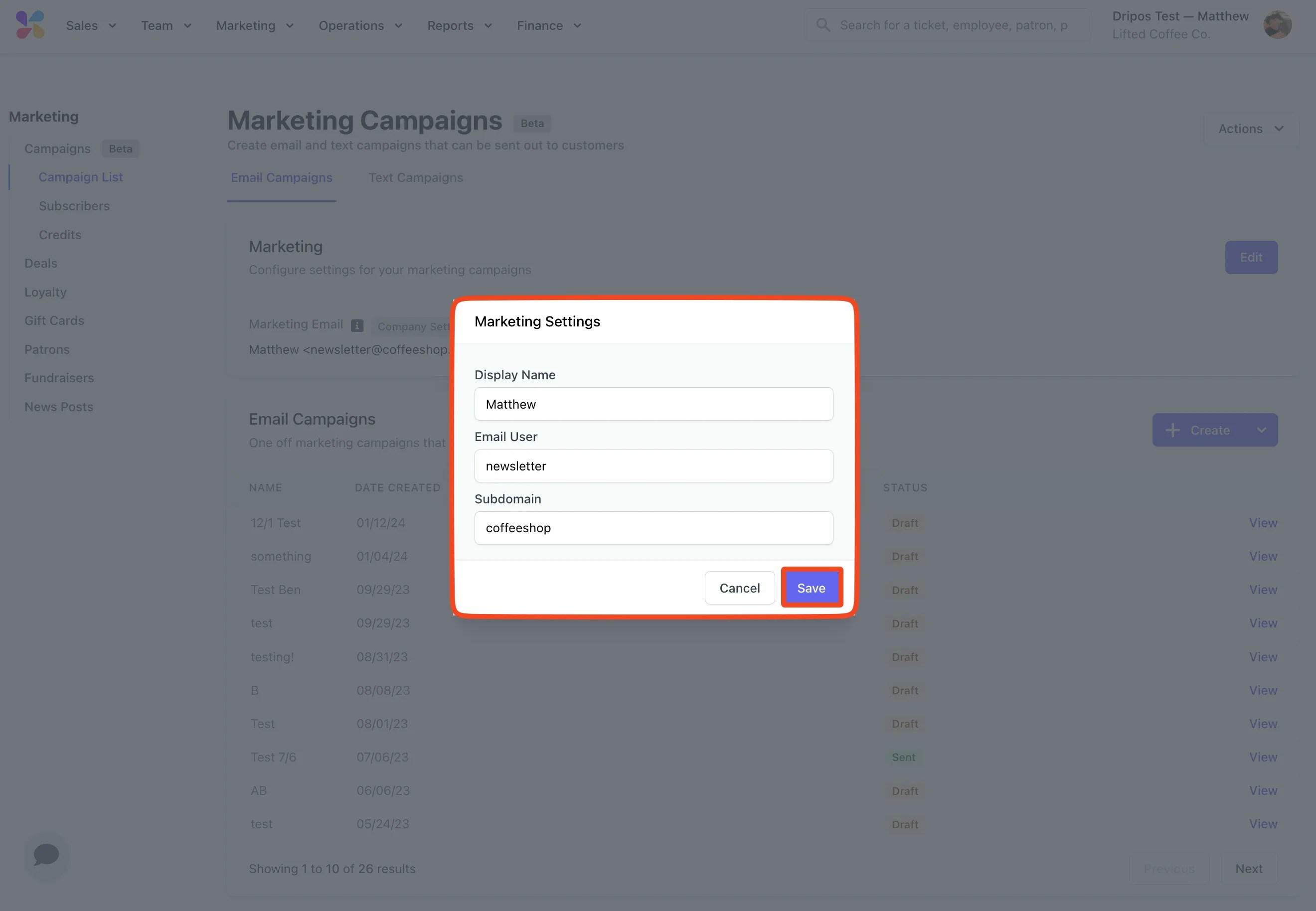Click the Email User text box
This screenshot has width=1316, height=911.
653,466
